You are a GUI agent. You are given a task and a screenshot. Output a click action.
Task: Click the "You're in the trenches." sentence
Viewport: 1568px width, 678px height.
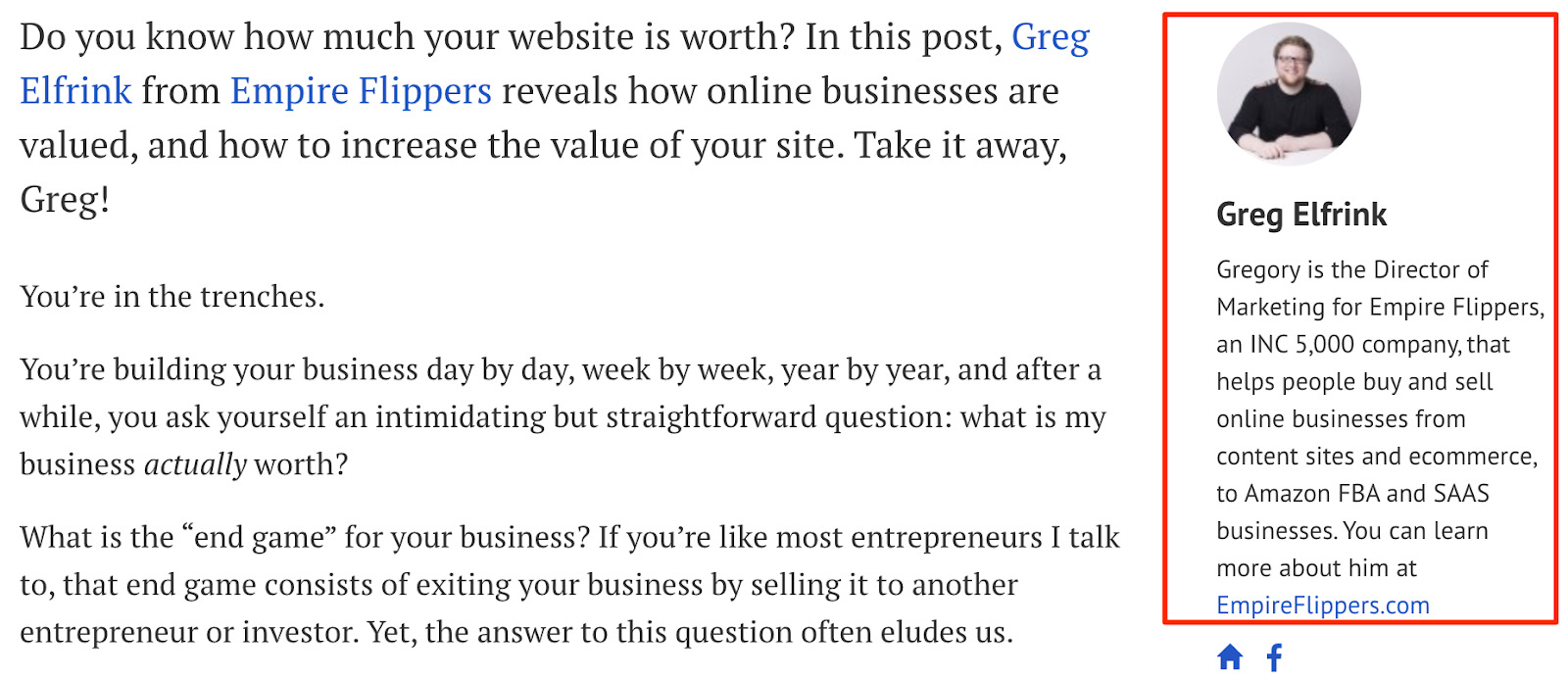(x=172, y=297)
